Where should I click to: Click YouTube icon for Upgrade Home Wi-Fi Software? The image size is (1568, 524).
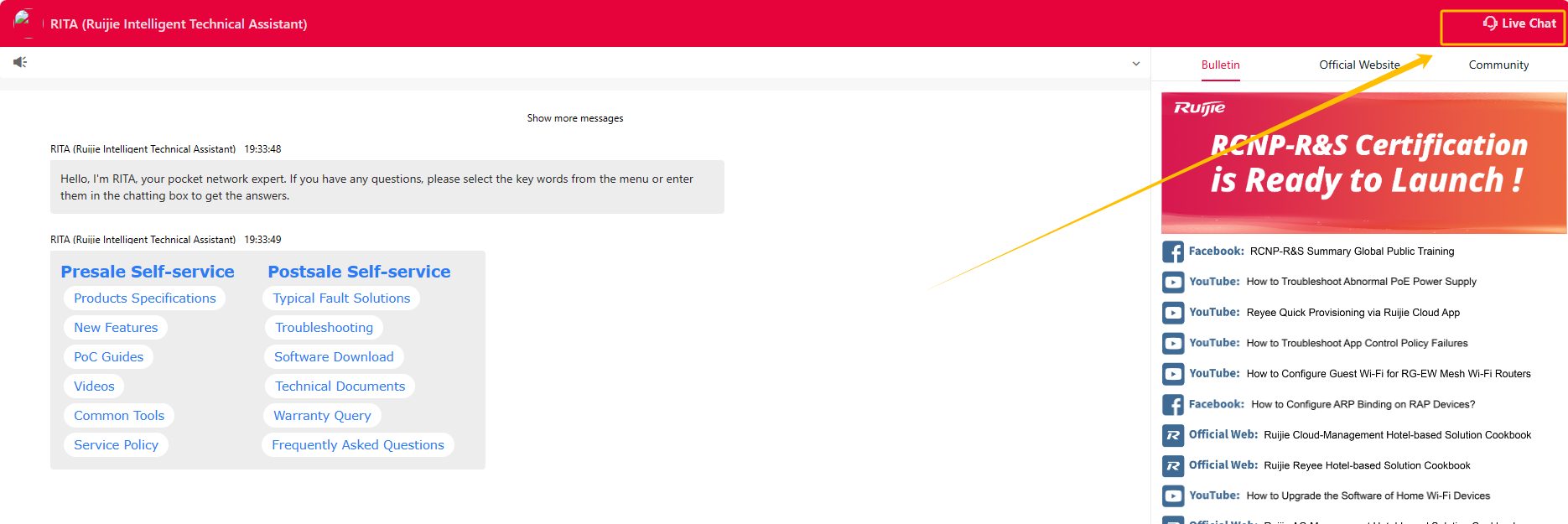coord(1173,496)
